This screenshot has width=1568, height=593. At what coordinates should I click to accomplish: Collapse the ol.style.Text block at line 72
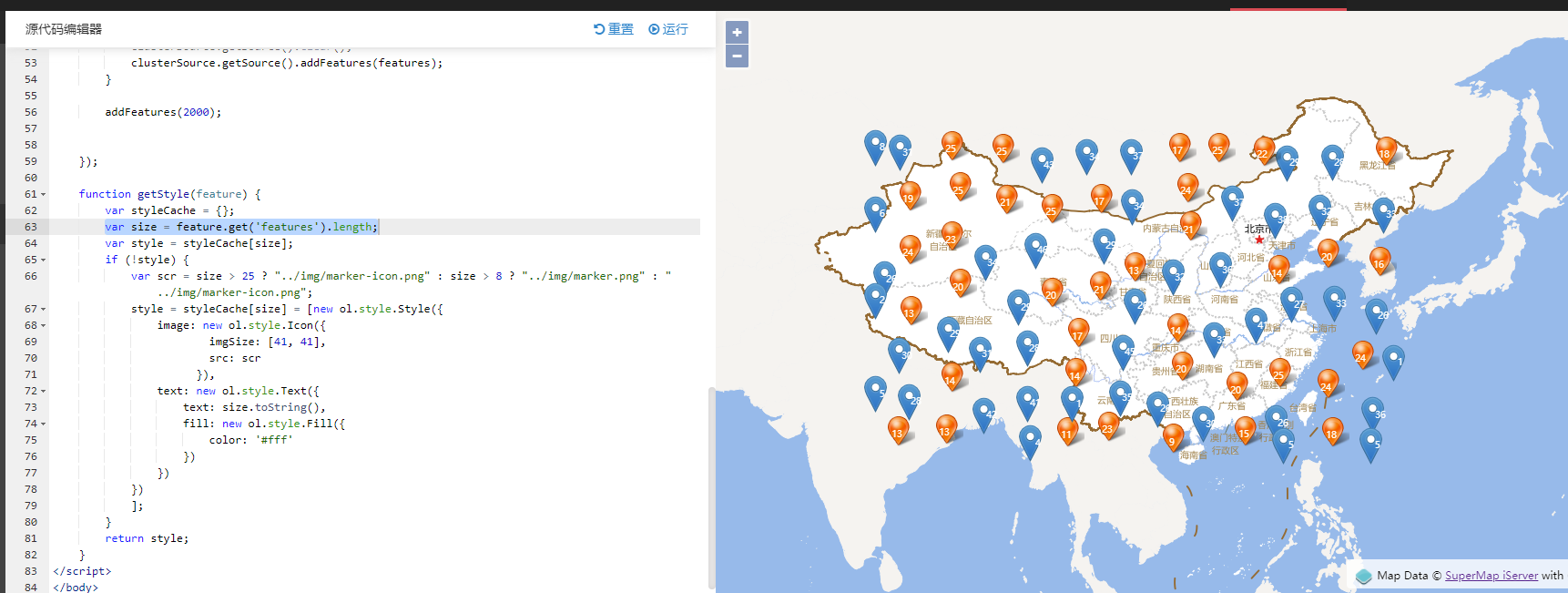[x=43, y=391]
